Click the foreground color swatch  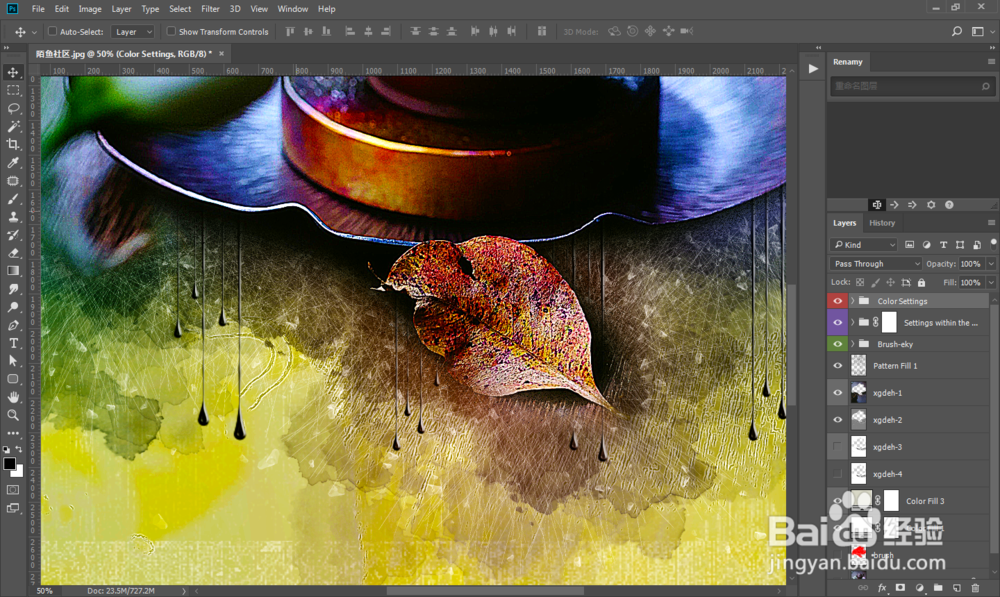(x=9, y=464)
